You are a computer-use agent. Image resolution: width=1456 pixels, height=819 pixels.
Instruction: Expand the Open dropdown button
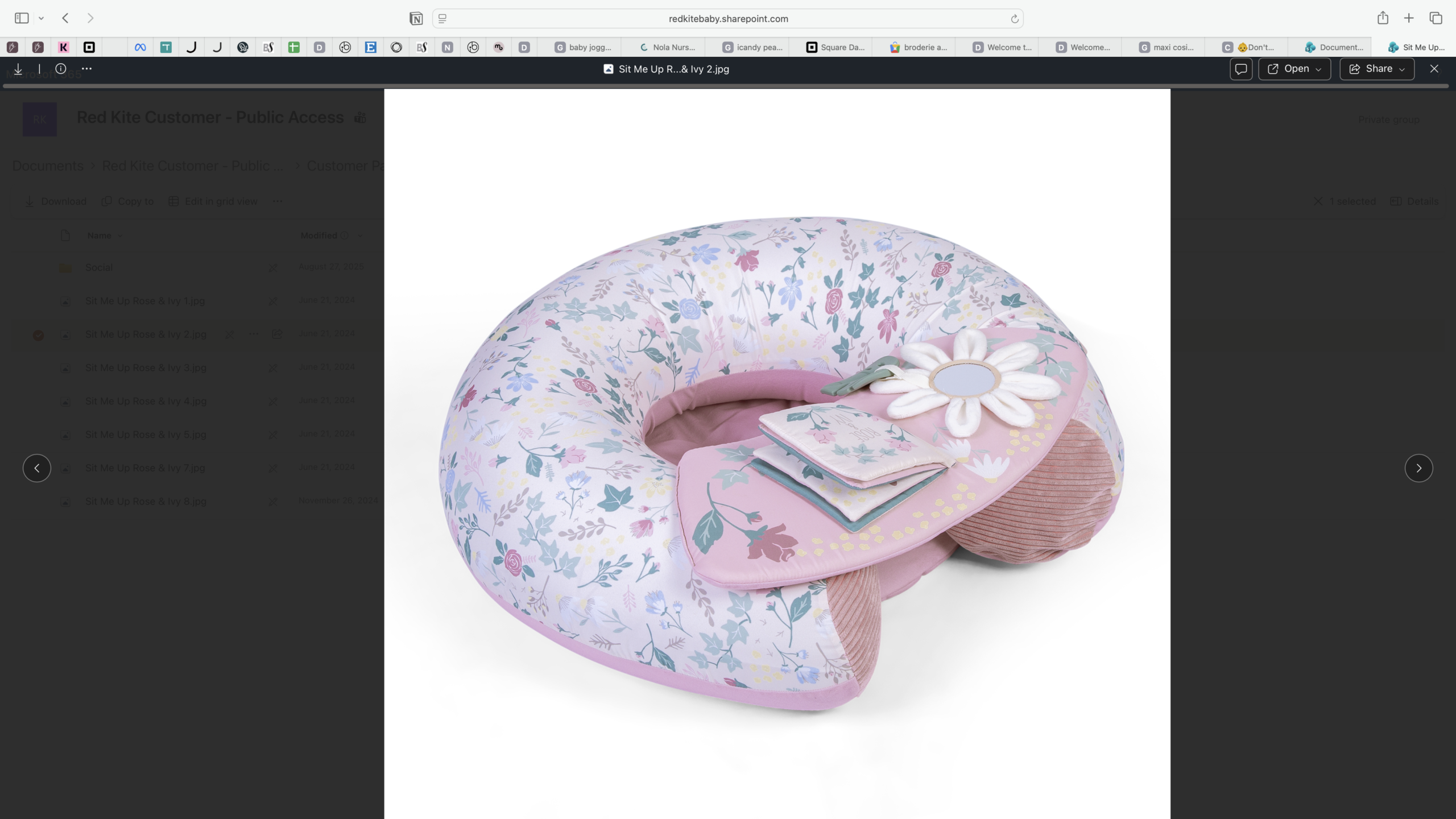click(1294, 69)
